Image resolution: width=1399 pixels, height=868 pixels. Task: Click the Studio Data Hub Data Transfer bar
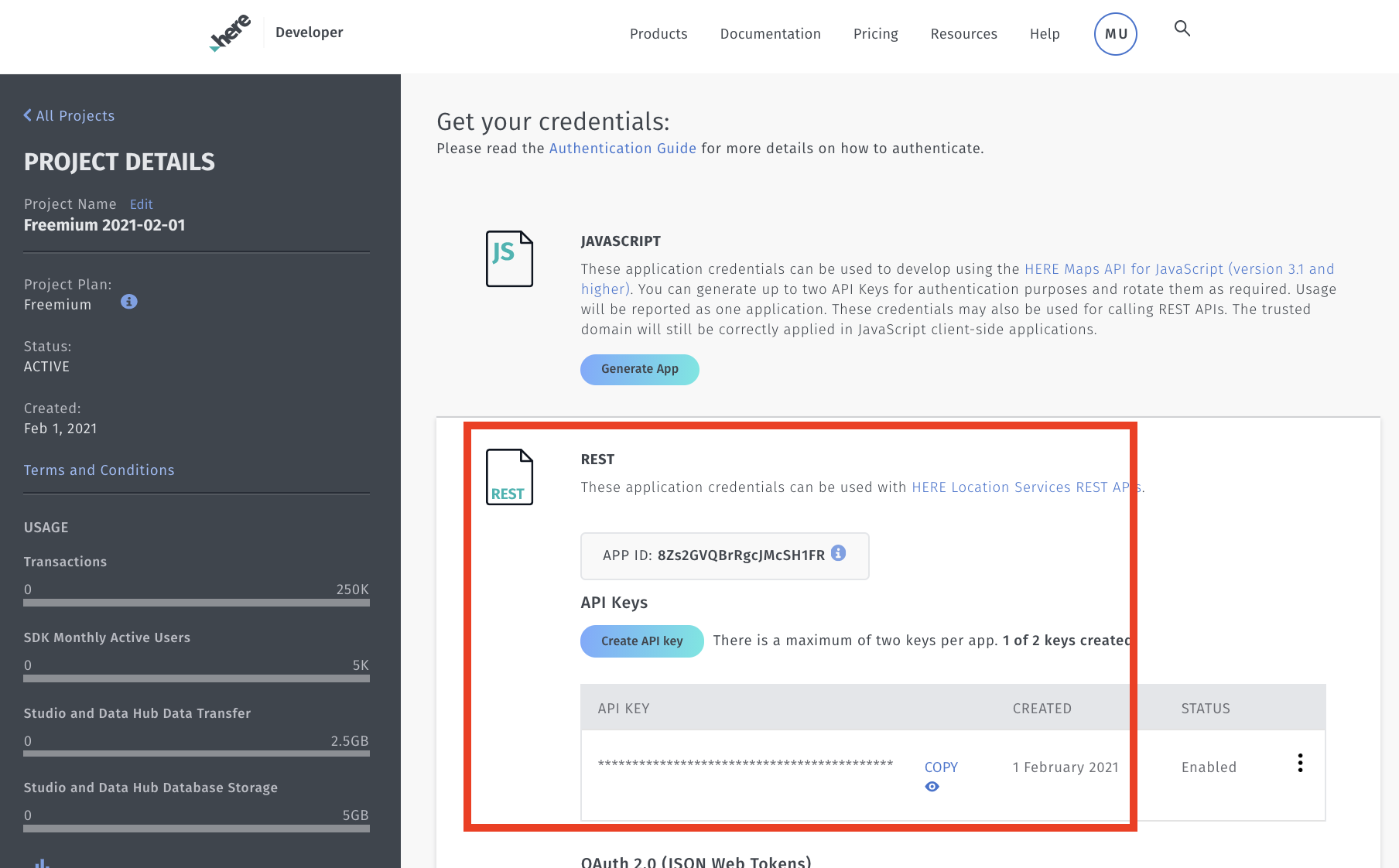[x=197, y=753]
